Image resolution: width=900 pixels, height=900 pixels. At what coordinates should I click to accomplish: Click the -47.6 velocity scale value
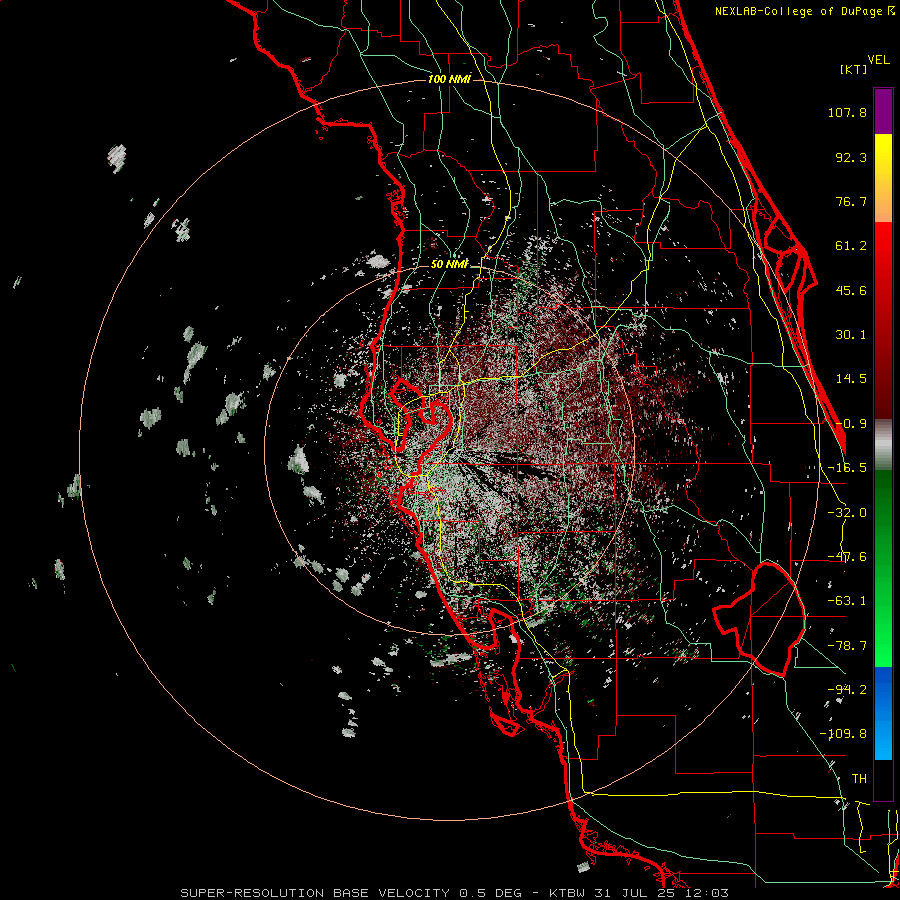click(x=847, y=557)
